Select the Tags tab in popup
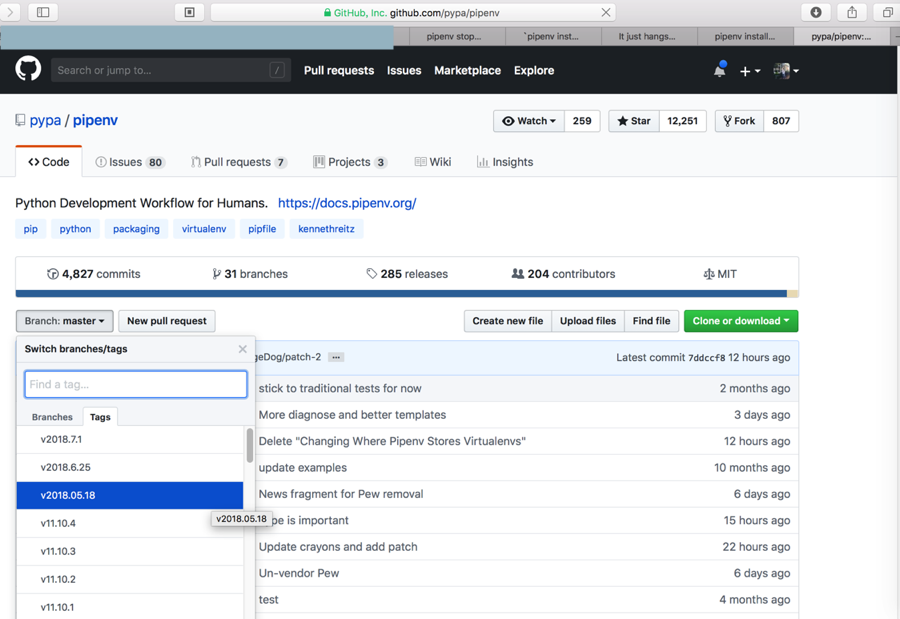Viewport: 900px width, 619px height. tap(100, 417)
